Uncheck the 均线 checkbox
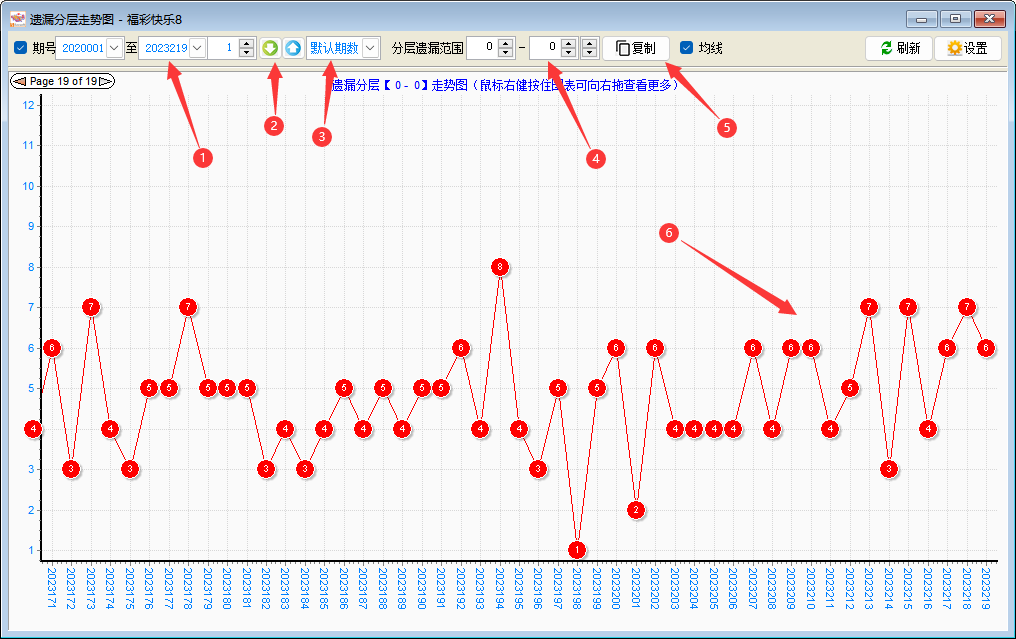This screenshot has height=639, width=1016. coord(686,48)
